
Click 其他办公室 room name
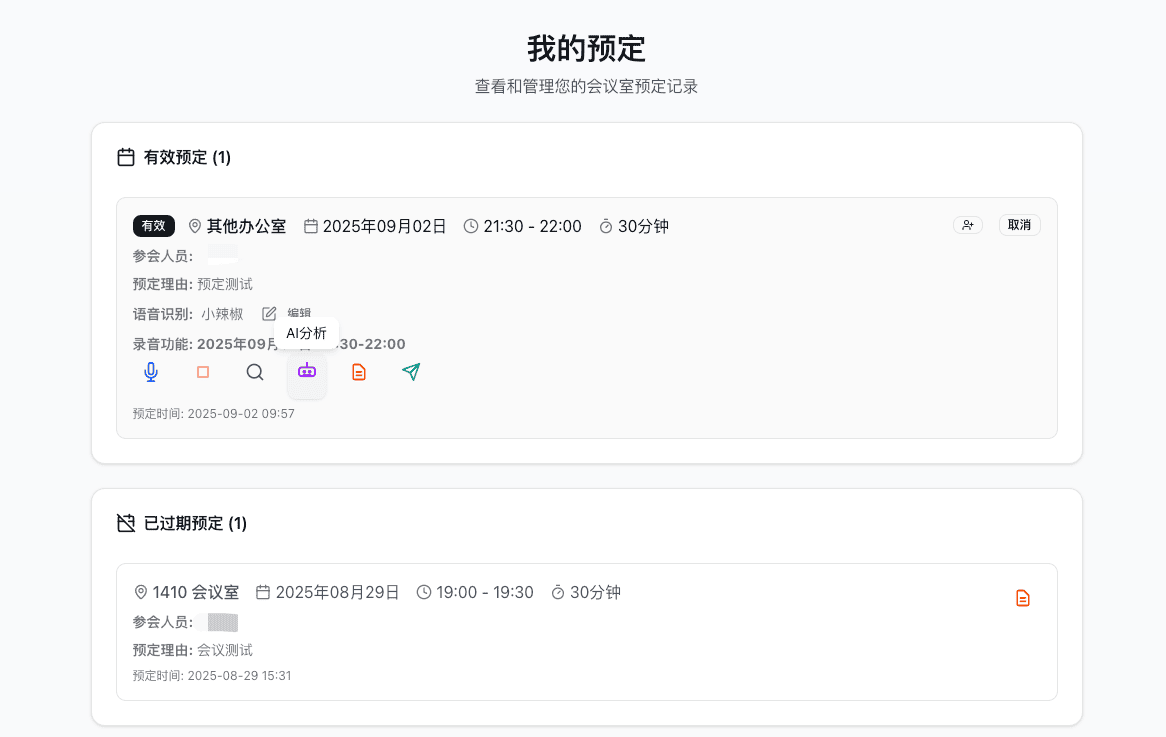tap(246, 226)
